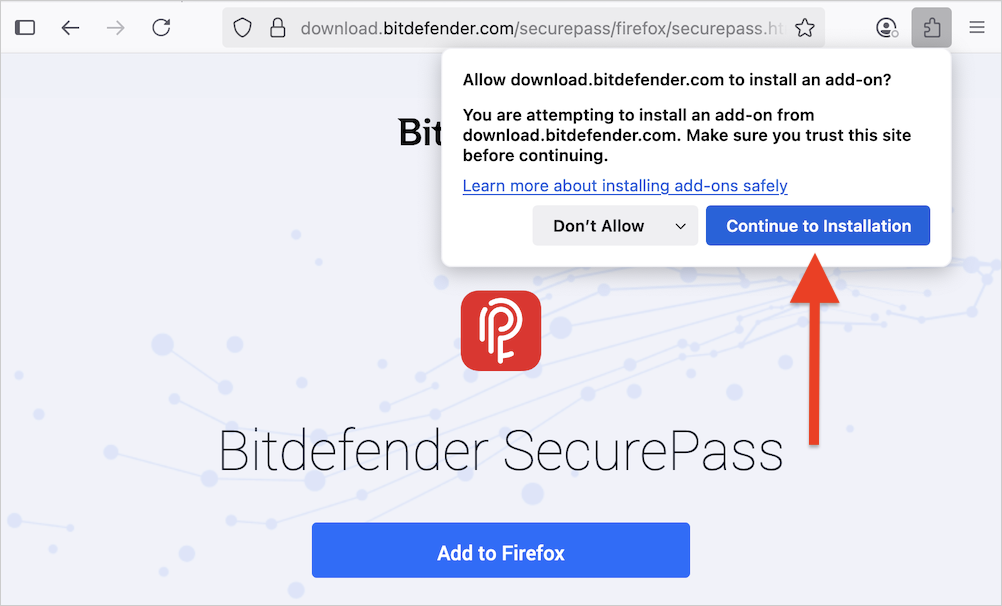Image resolution: width=1002 pixels, height=606 pixels.
Task: Open the Extensions puzzle-piece button
Action: pos(931,28)
